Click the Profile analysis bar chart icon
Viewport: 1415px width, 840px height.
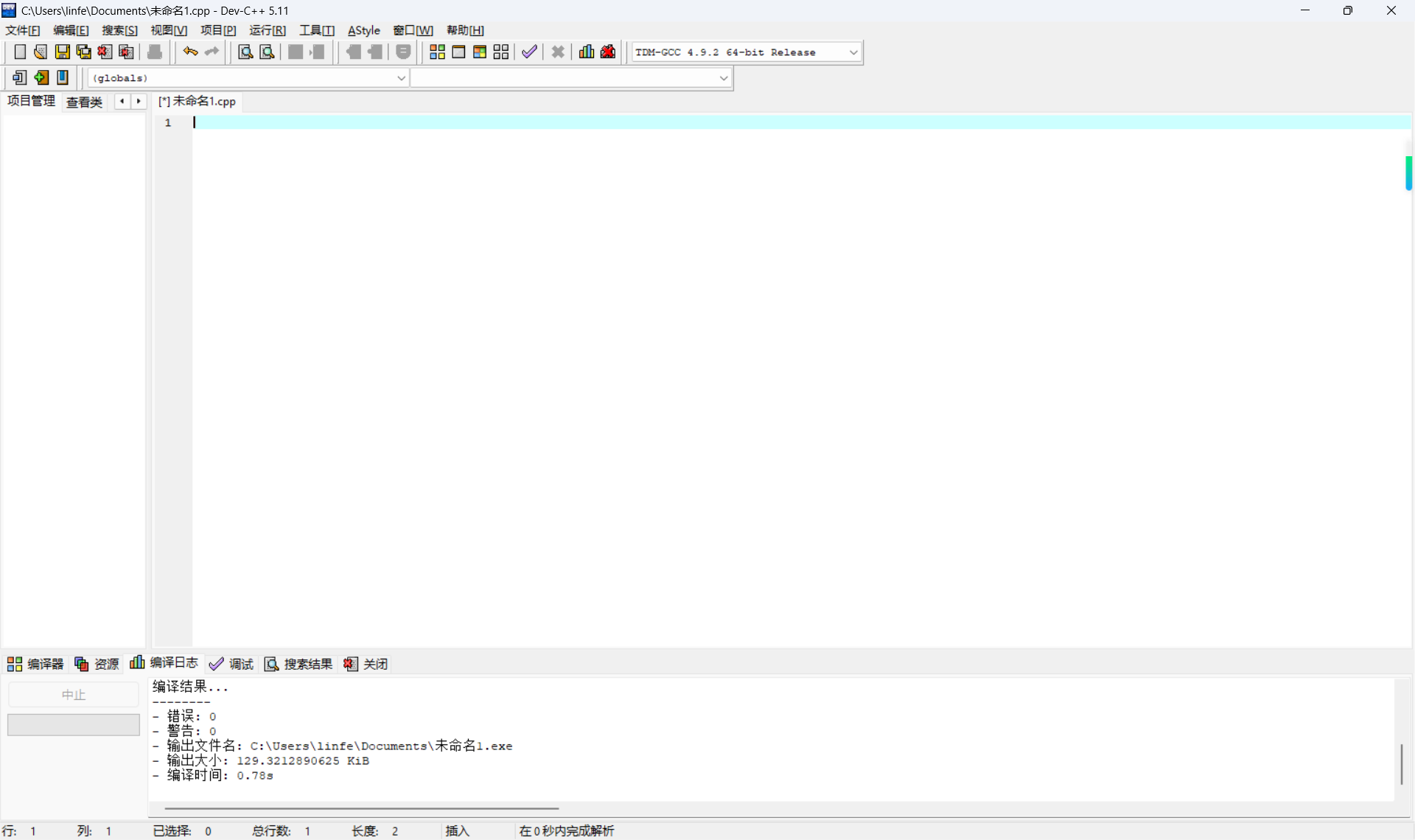pos(587,52)
